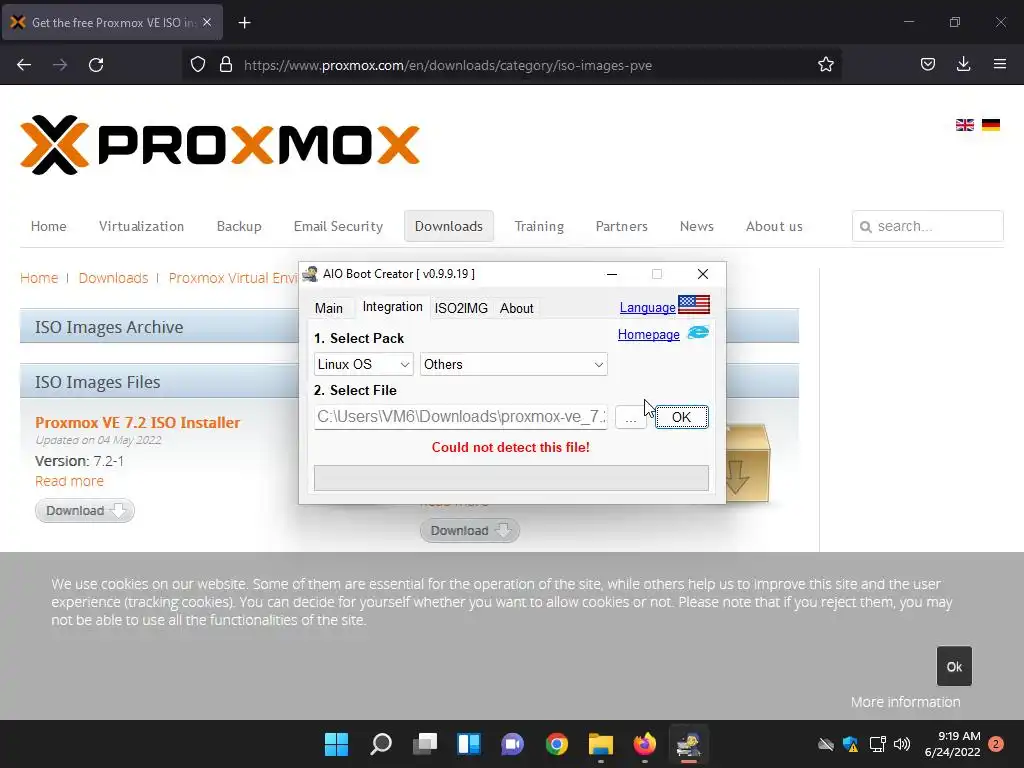The image size is (1024, 768).
Task: Go forward in browser history
Action: [x=60, y=64]
